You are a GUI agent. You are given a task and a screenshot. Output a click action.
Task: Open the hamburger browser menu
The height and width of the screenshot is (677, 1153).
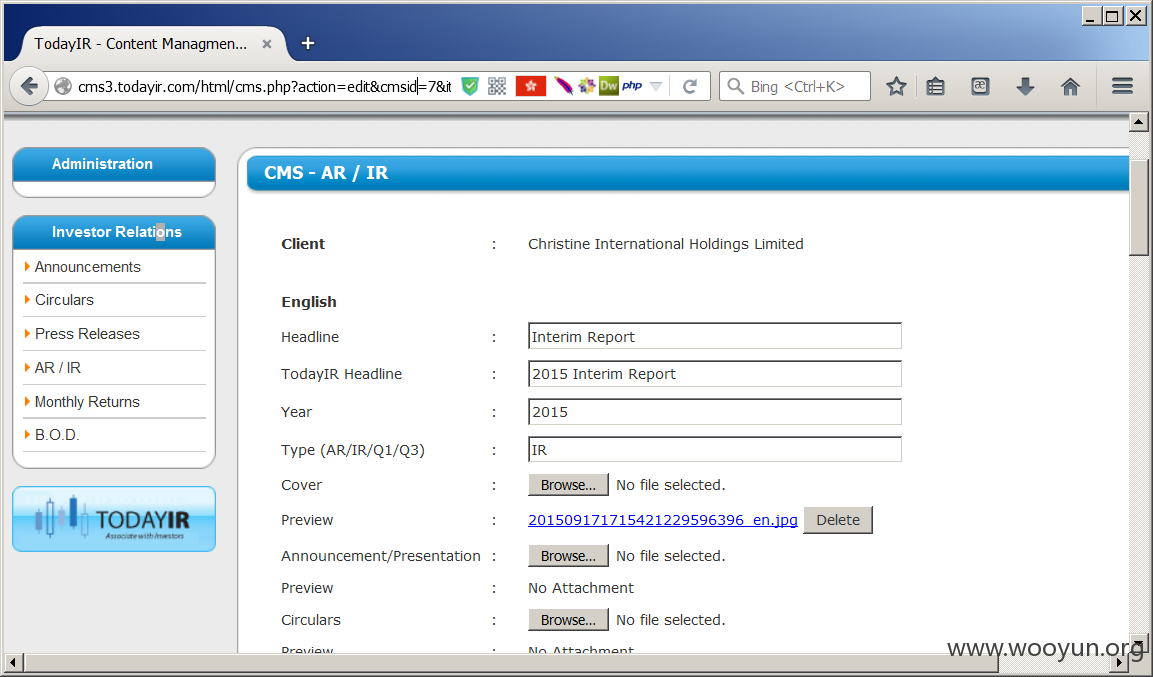click(1122, 87)
